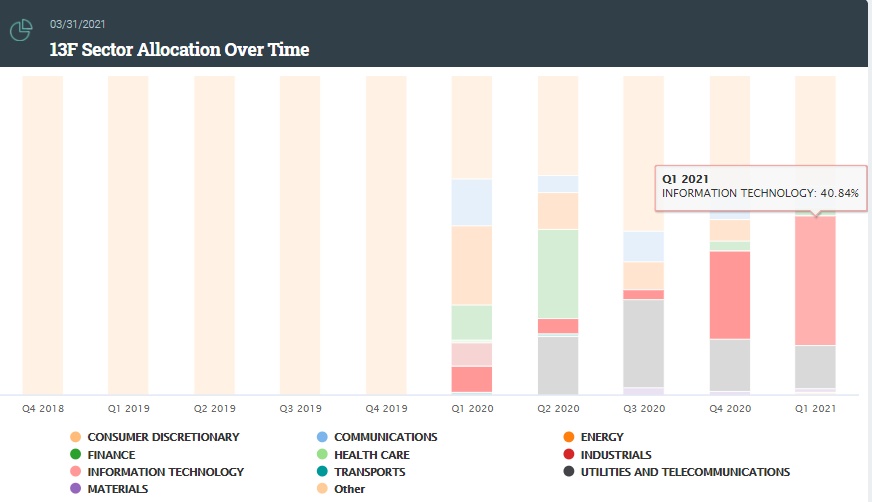Click the Q1 2019 axis label
This screenshot has width=872, height=502.
[128, 408]
